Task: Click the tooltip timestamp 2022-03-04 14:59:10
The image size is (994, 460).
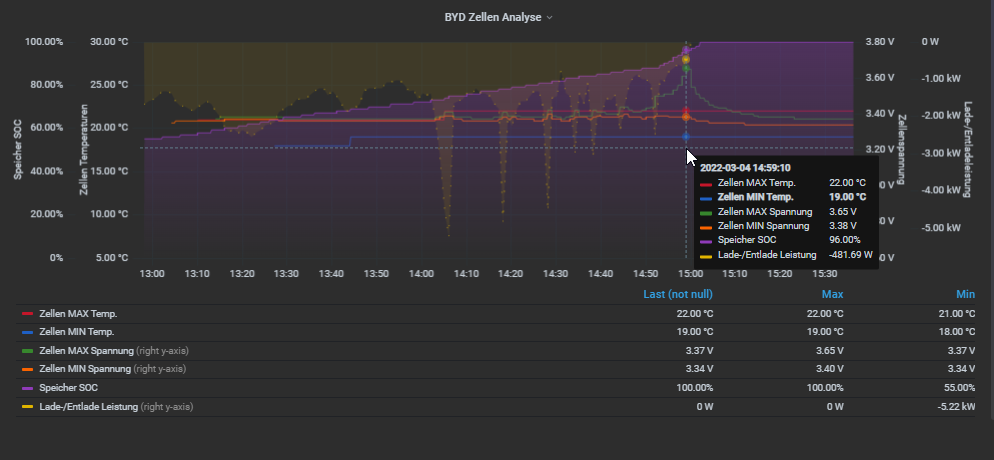Action: [x=745, y=168]
